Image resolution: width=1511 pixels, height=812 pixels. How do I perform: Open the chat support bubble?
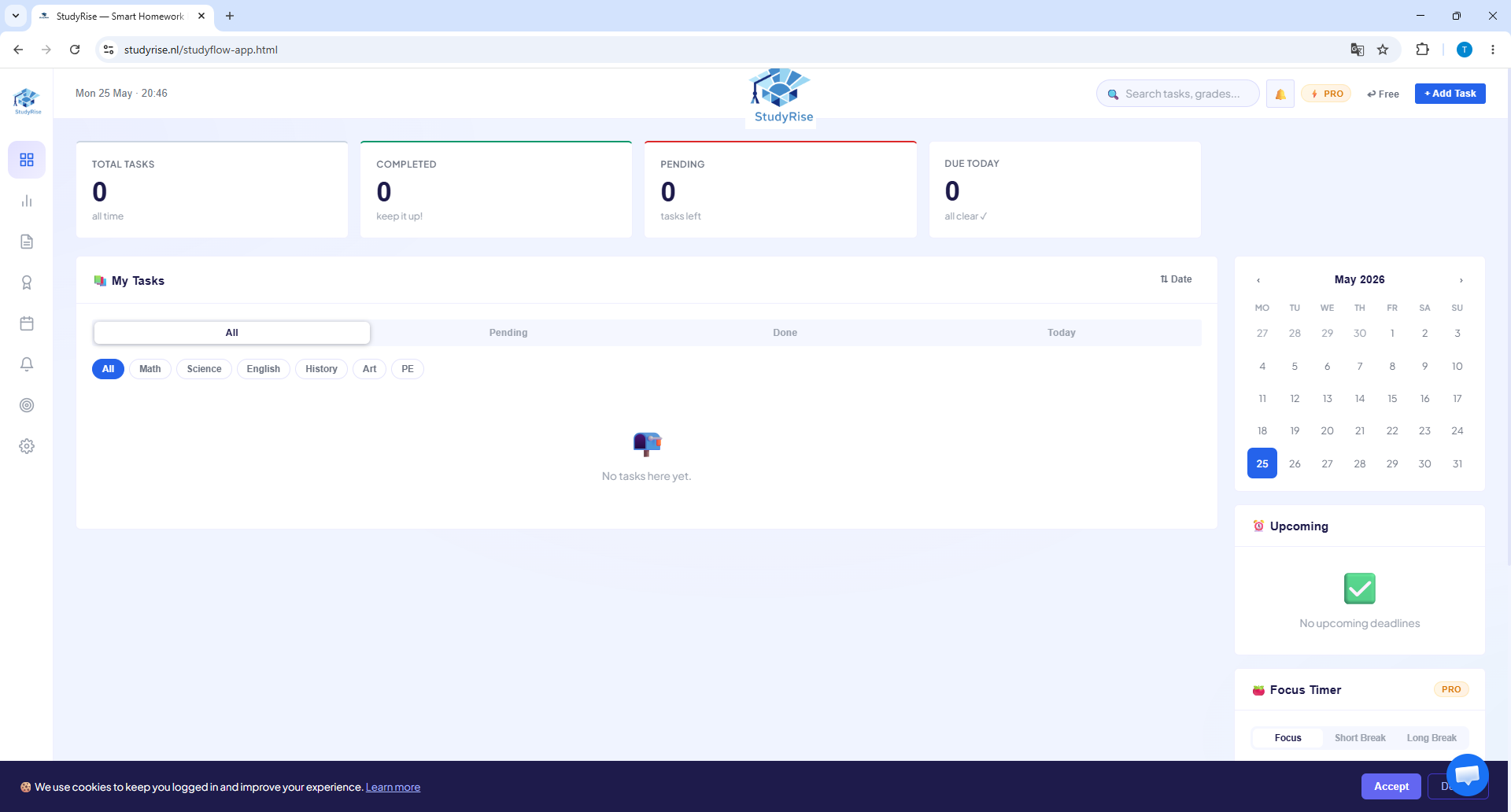tap(1467, 775)
